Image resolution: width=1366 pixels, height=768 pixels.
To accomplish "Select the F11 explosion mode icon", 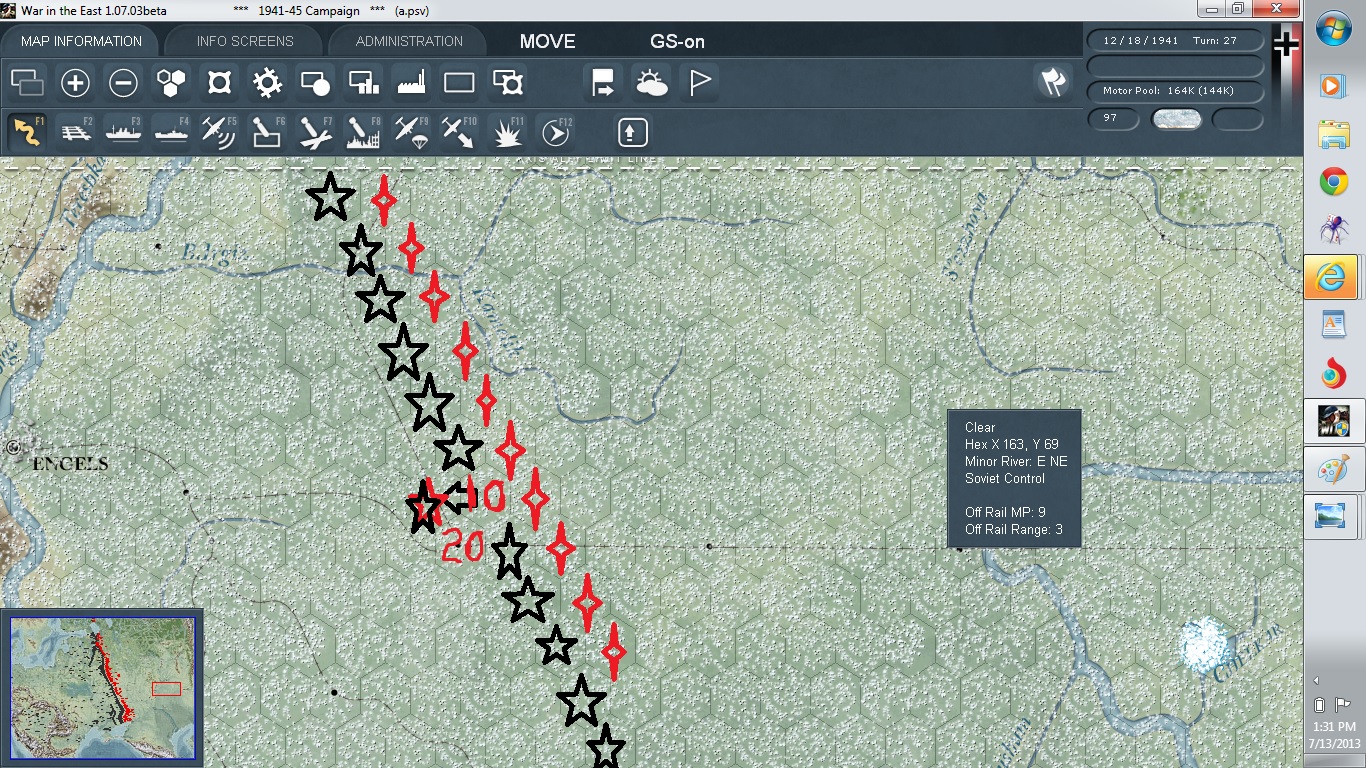I will click(507, 132).
